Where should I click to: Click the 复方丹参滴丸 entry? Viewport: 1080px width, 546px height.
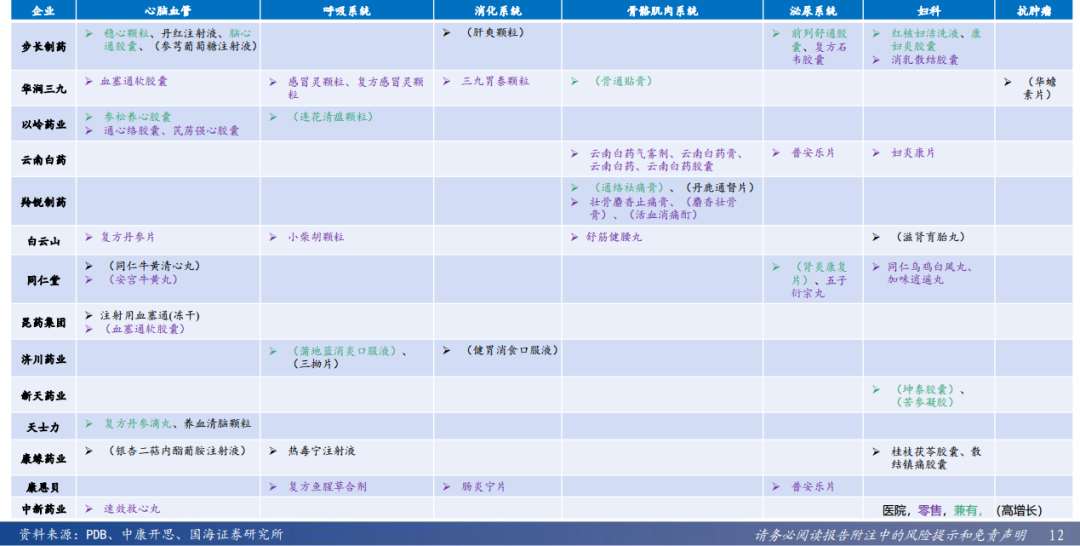[x=138, y=424]
